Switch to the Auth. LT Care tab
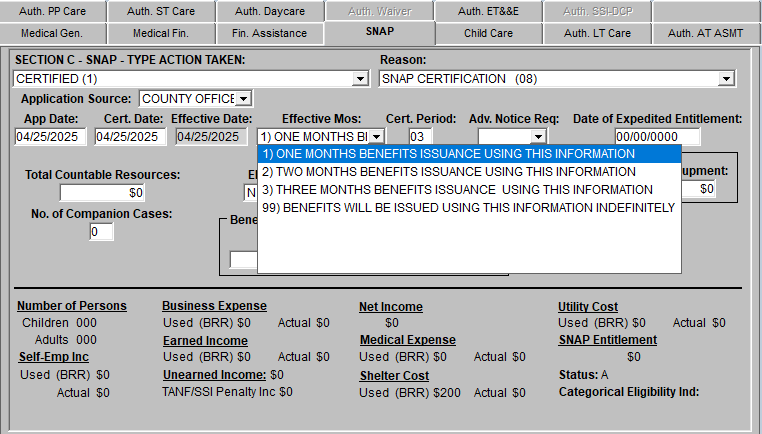This screenshot has width=762, height=434. click(x=597, y=34)
